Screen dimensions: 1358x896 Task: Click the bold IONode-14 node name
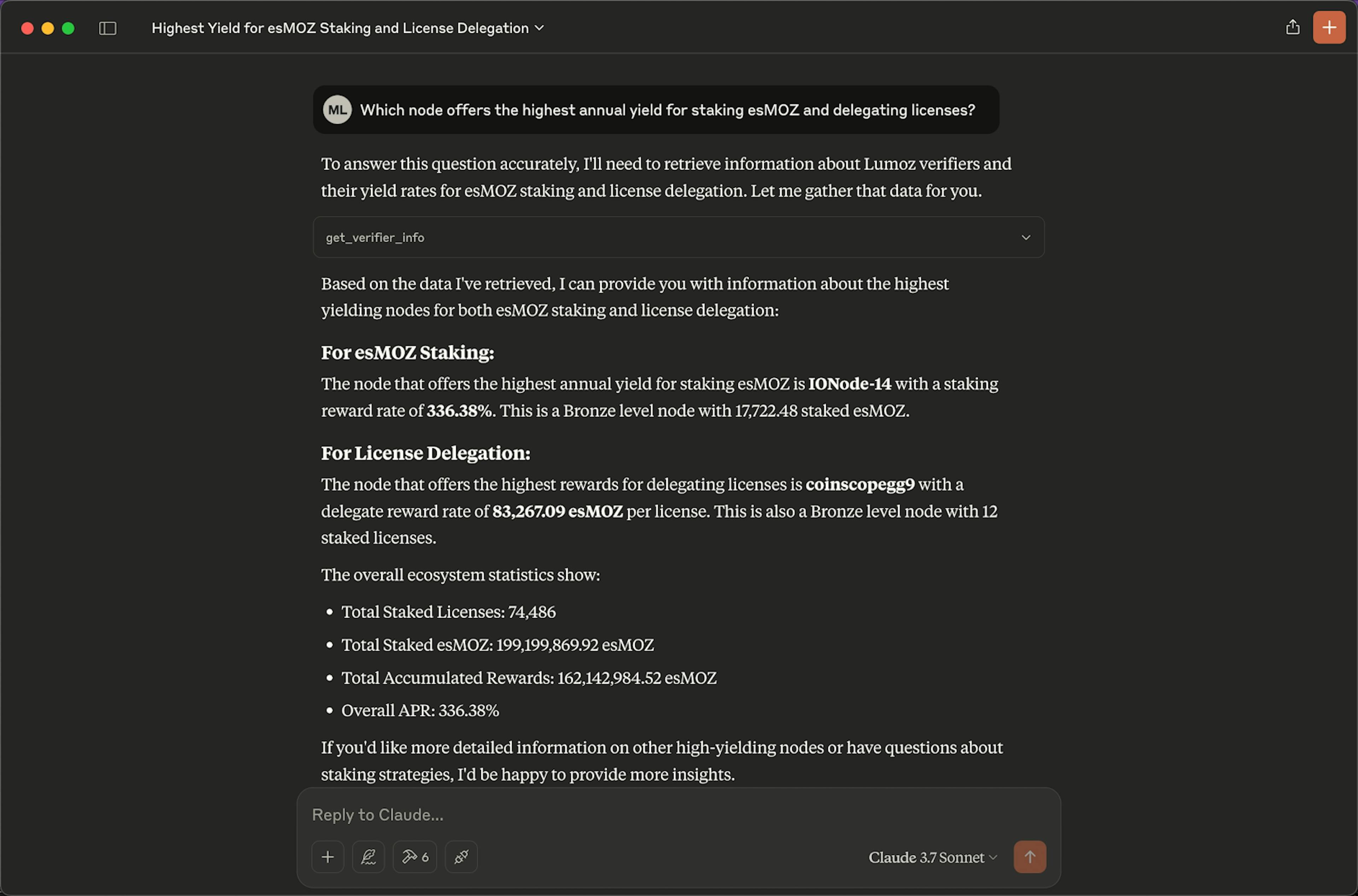(x=849, y=383)
